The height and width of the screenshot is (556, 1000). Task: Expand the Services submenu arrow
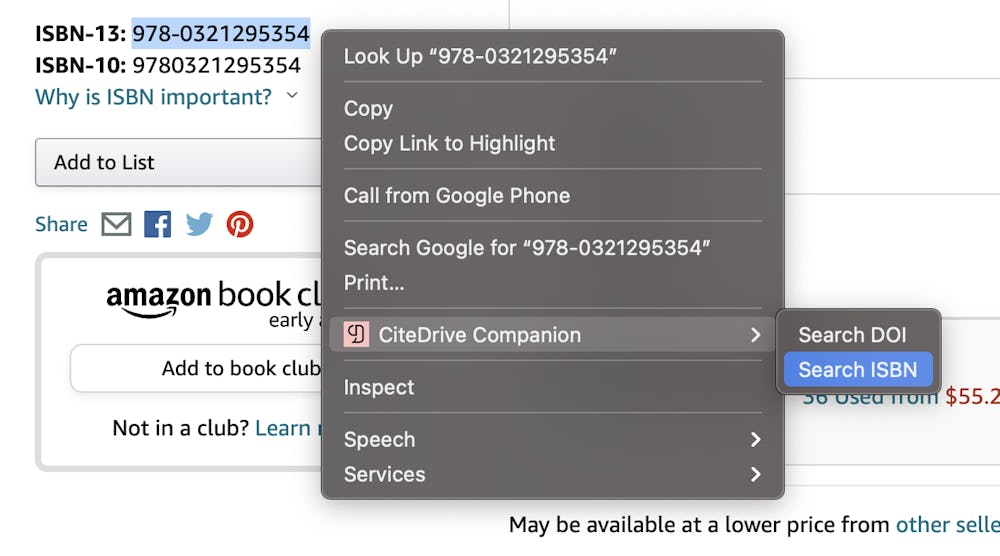pyautogui.click(x=756, y=474)
